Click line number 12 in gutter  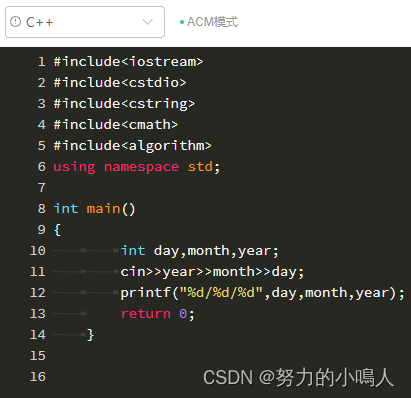tap(38, 293)
